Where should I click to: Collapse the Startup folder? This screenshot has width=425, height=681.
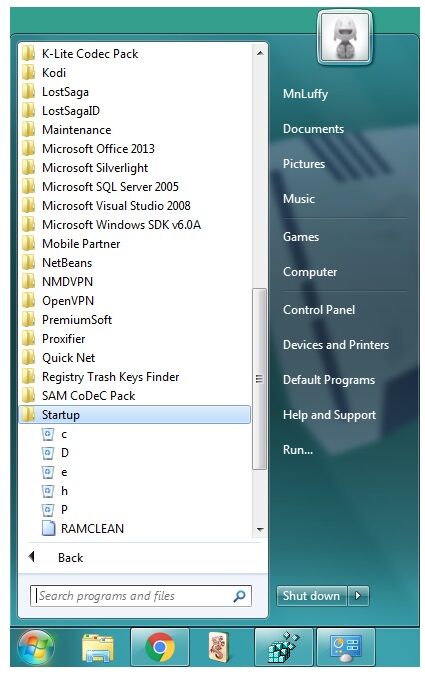tap(135, 415)
